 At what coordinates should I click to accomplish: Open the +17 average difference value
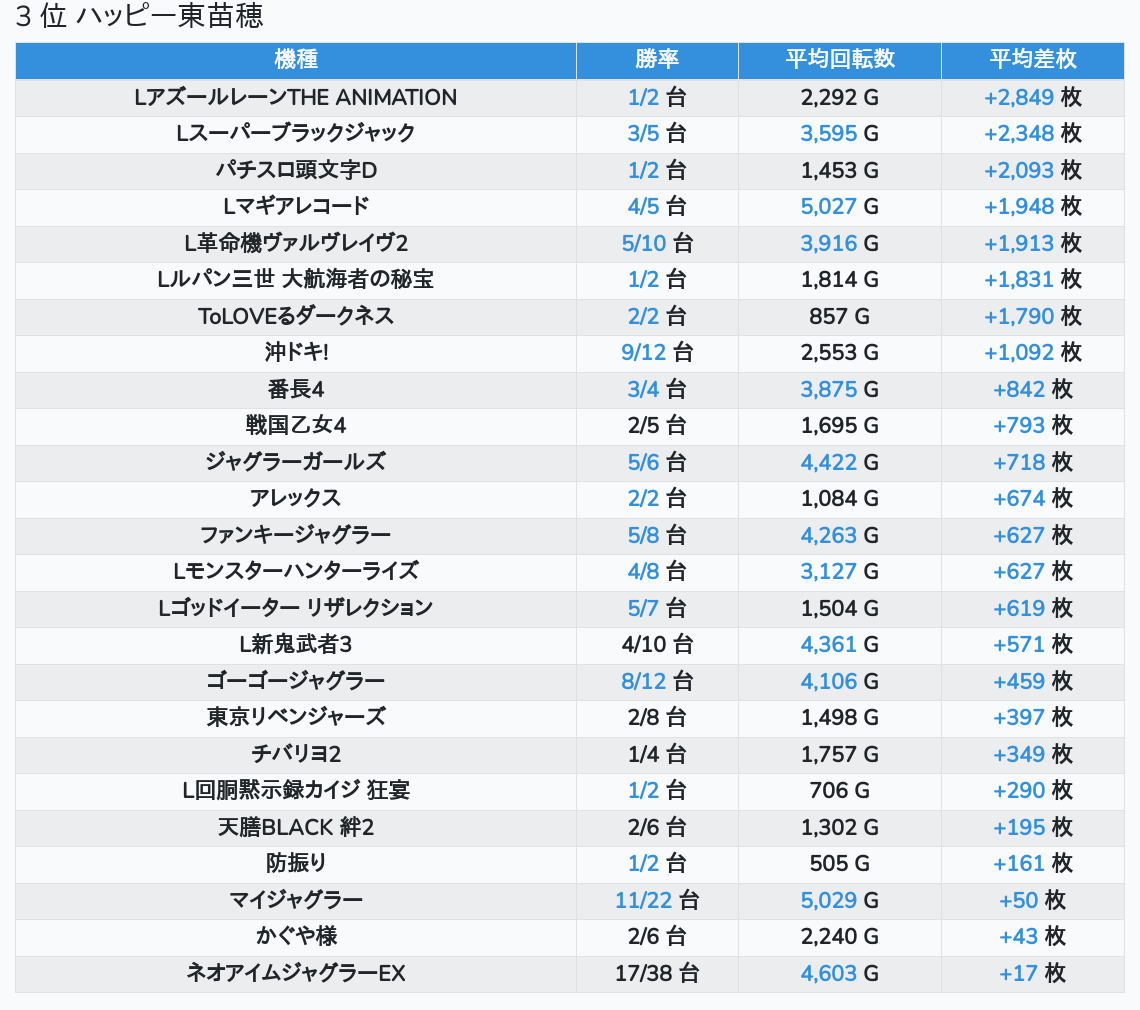click(1017, 973)
